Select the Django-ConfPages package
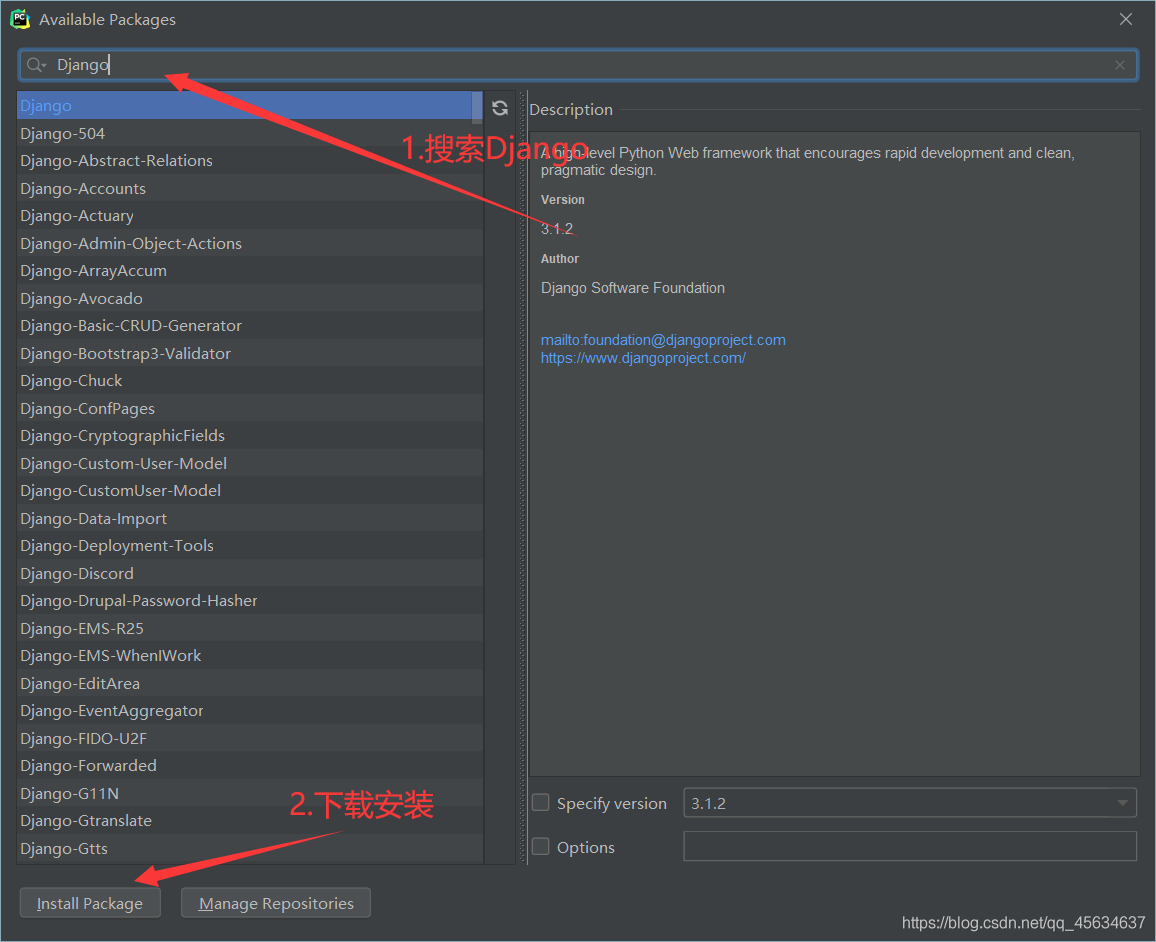Viewport: 1156px width, 942px height. [250, 408]
